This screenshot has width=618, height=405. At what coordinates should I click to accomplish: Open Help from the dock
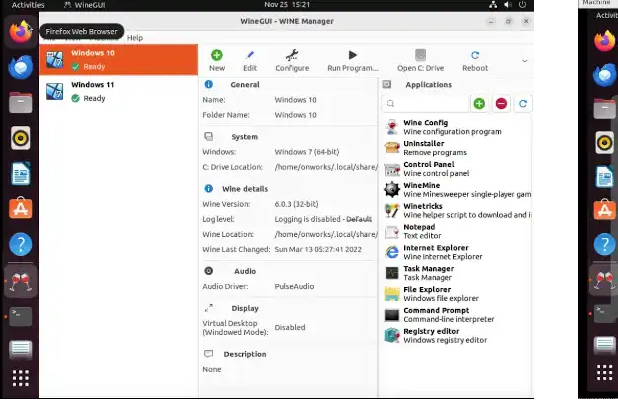coord(20,244)
